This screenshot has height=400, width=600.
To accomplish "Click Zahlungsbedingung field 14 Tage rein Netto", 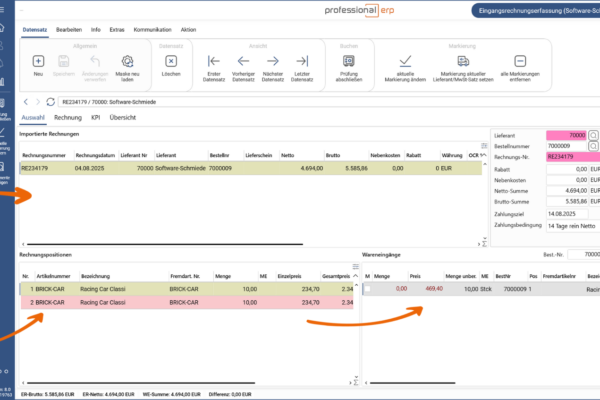I will pos(573,226).
